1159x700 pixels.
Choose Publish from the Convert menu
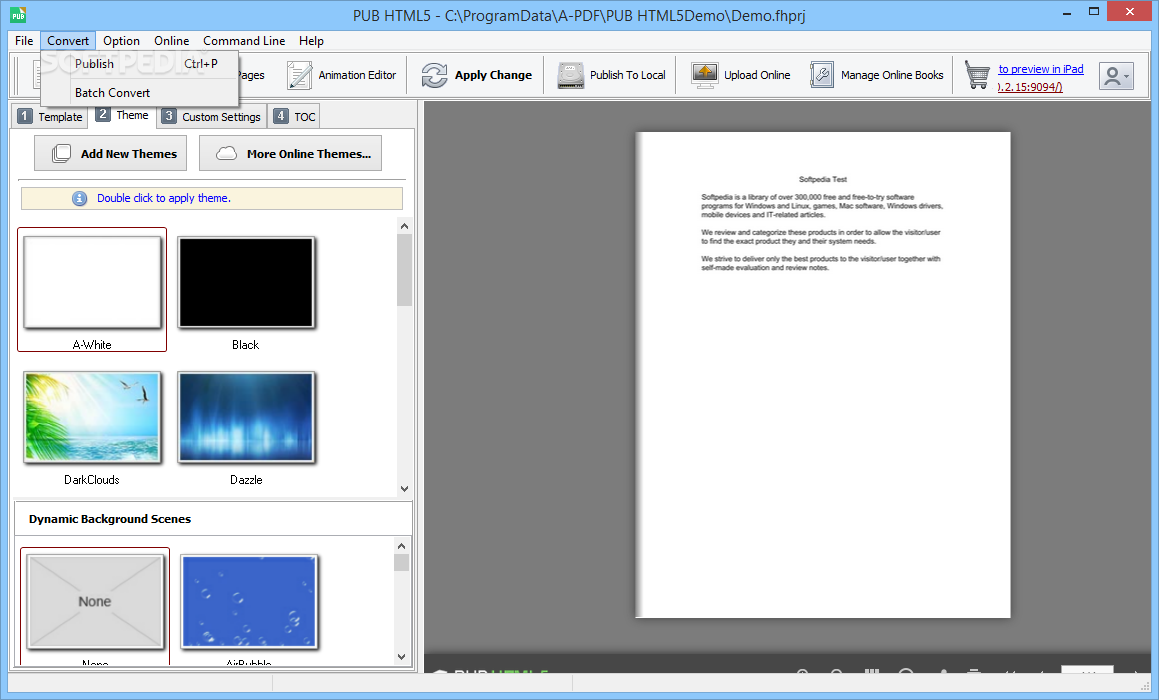(x=140, y=64)
